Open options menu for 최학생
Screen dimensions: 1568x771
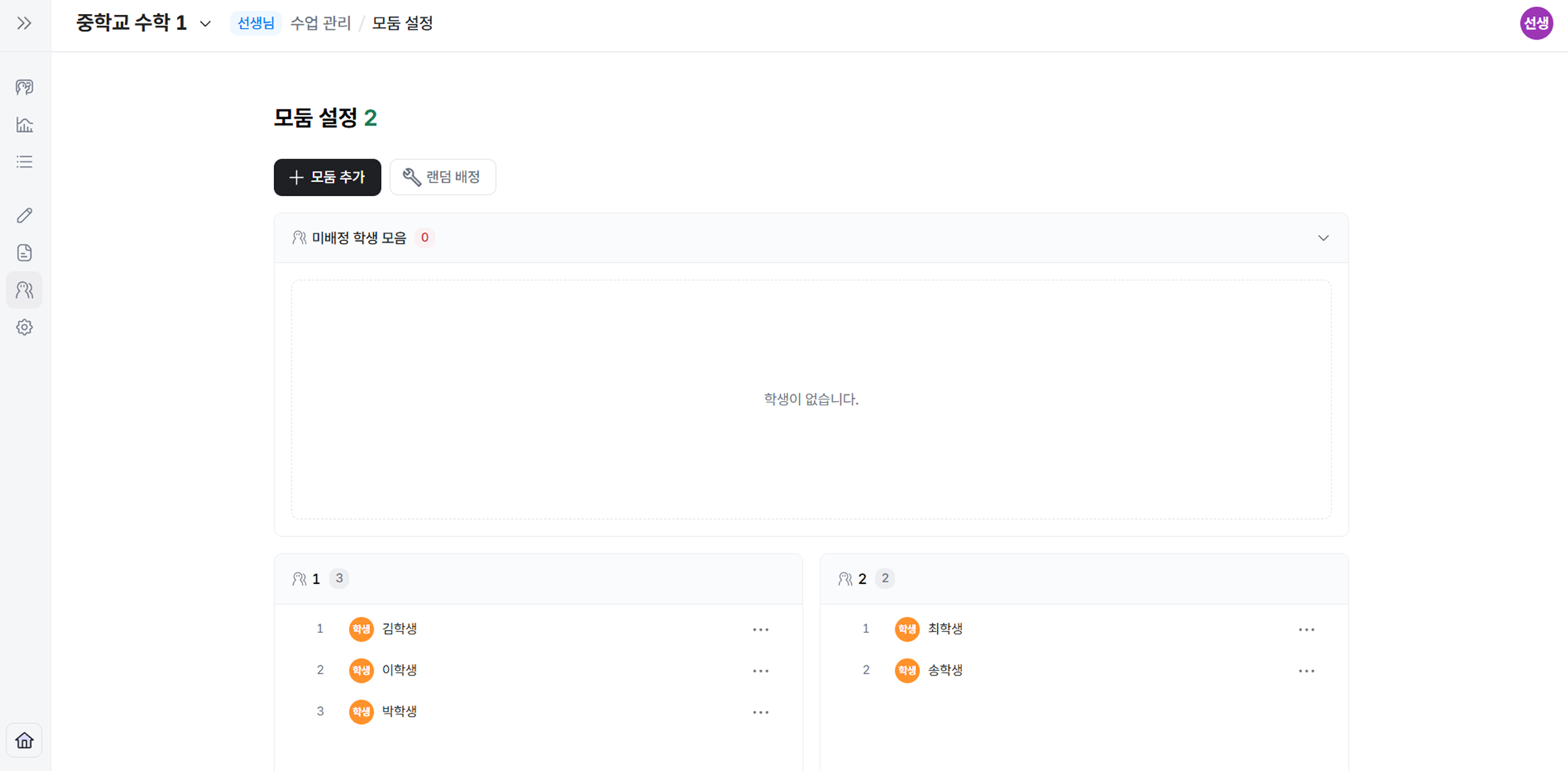1306,629
